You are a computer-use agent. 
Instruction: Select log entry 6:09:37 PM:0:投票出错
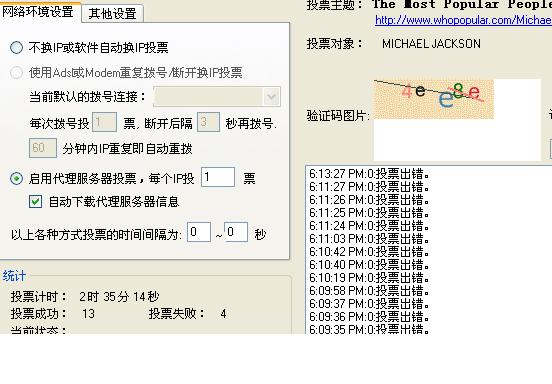[x=369, y=304]
